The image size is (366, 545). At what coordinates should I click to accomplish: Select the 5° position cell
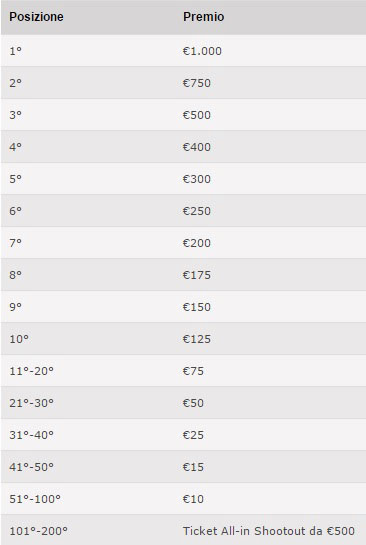[16, 179]
